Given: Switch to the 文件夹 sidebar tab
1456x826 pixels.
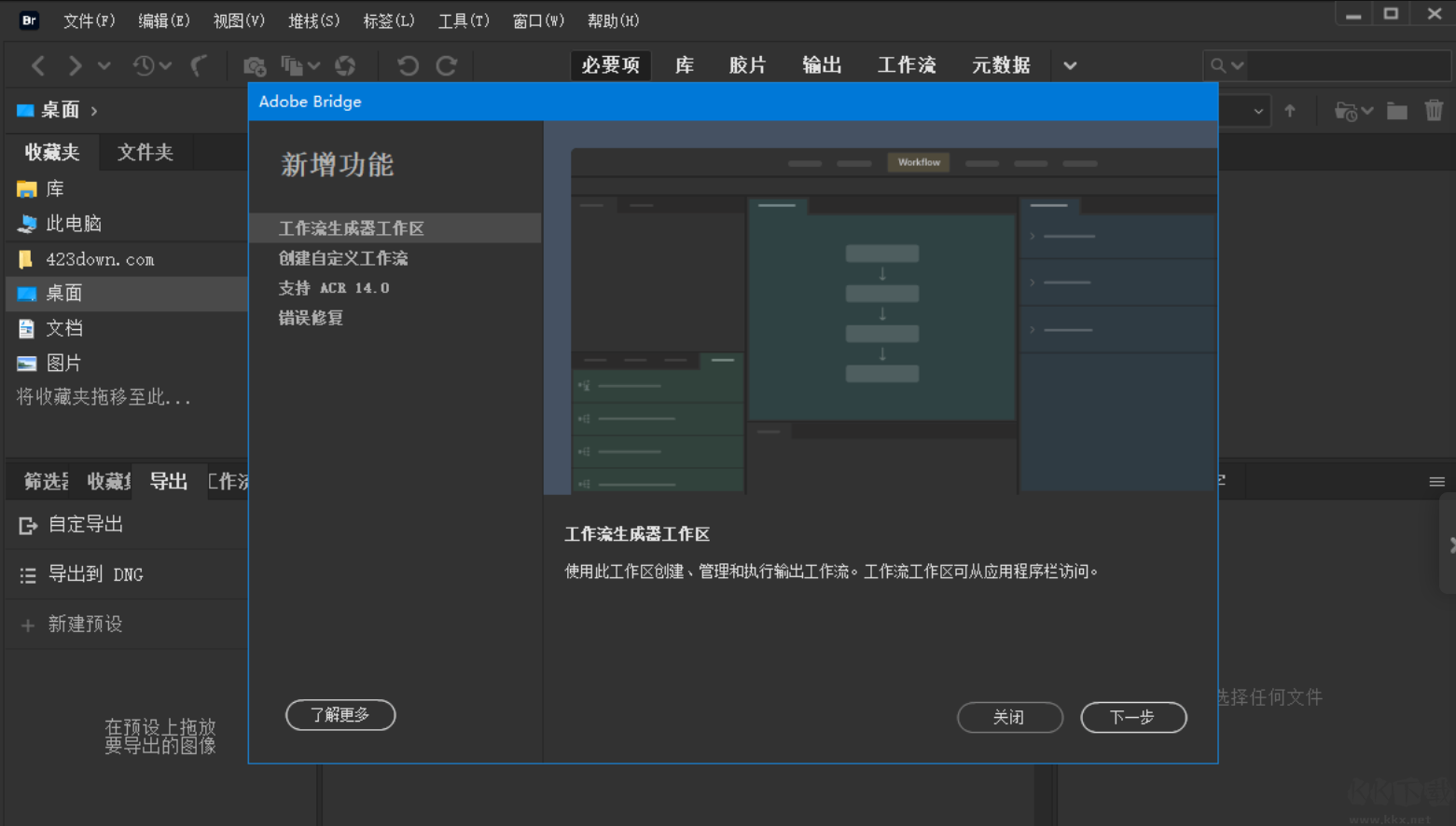Looking at the screenshot, I should coord(146,152).
